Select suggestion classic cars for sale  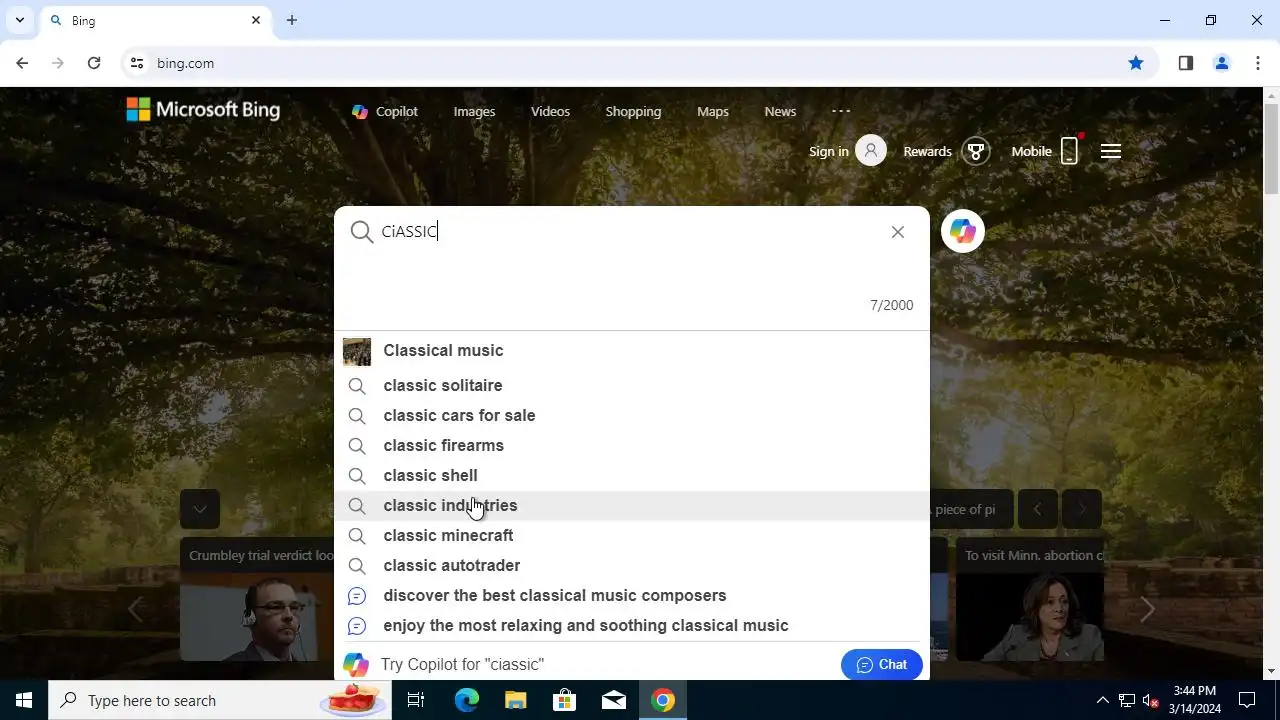(x=632, y=415)
